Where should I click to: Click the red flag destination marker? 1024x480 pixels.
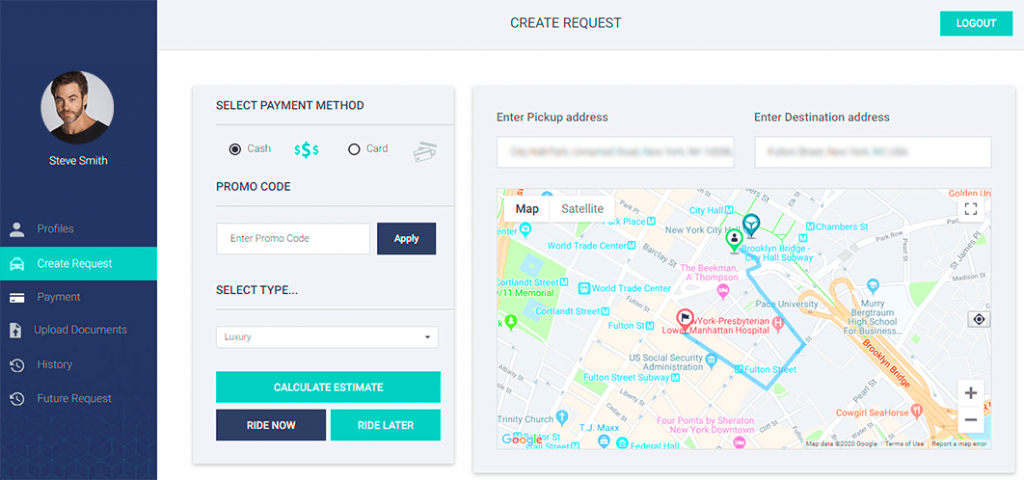click(x=684, y=321)
